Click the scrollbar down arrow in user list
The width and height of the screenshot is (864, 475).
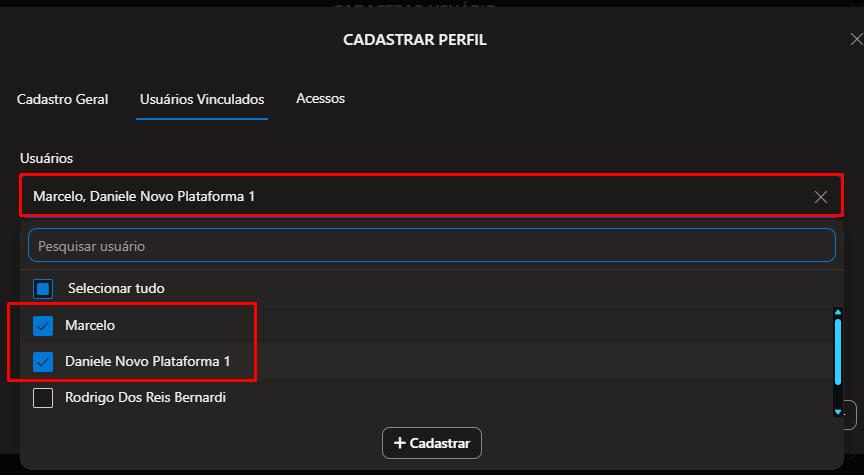click(837, 410)
